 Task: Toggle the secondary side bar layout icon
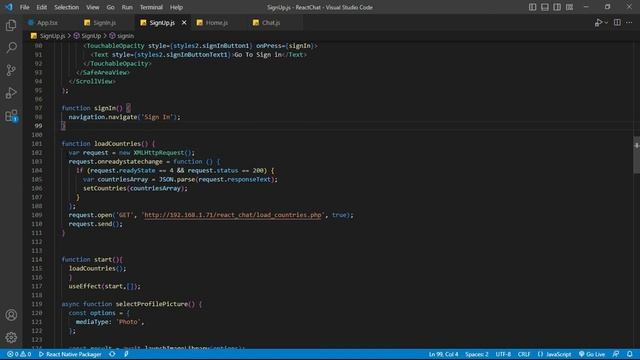(x=557, y=7)
